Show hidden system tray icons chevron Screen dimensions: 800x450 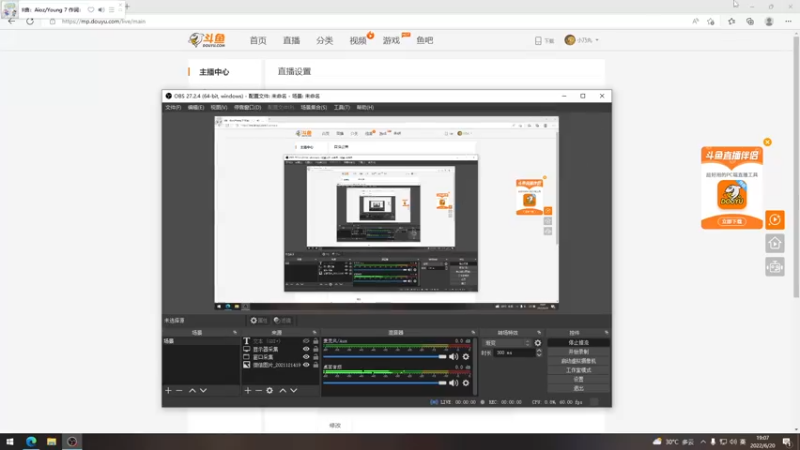pyautogui.click(x=703, y=441)
